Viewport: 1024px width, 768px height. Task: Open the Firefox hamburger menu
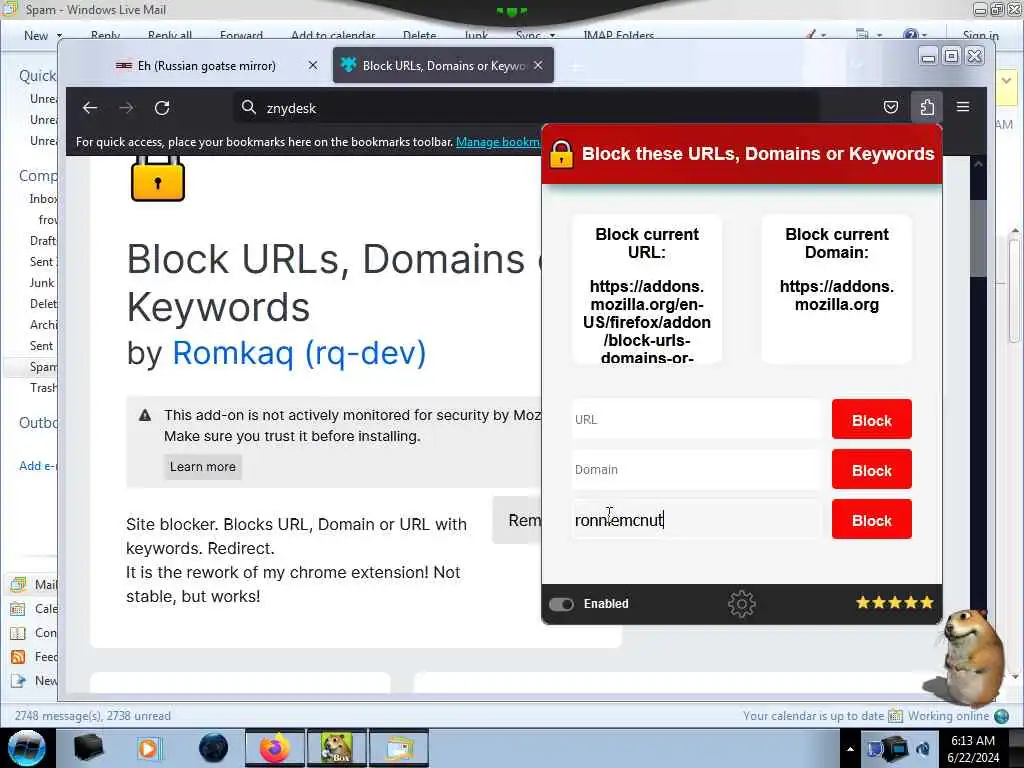click(x=963, y=106)
